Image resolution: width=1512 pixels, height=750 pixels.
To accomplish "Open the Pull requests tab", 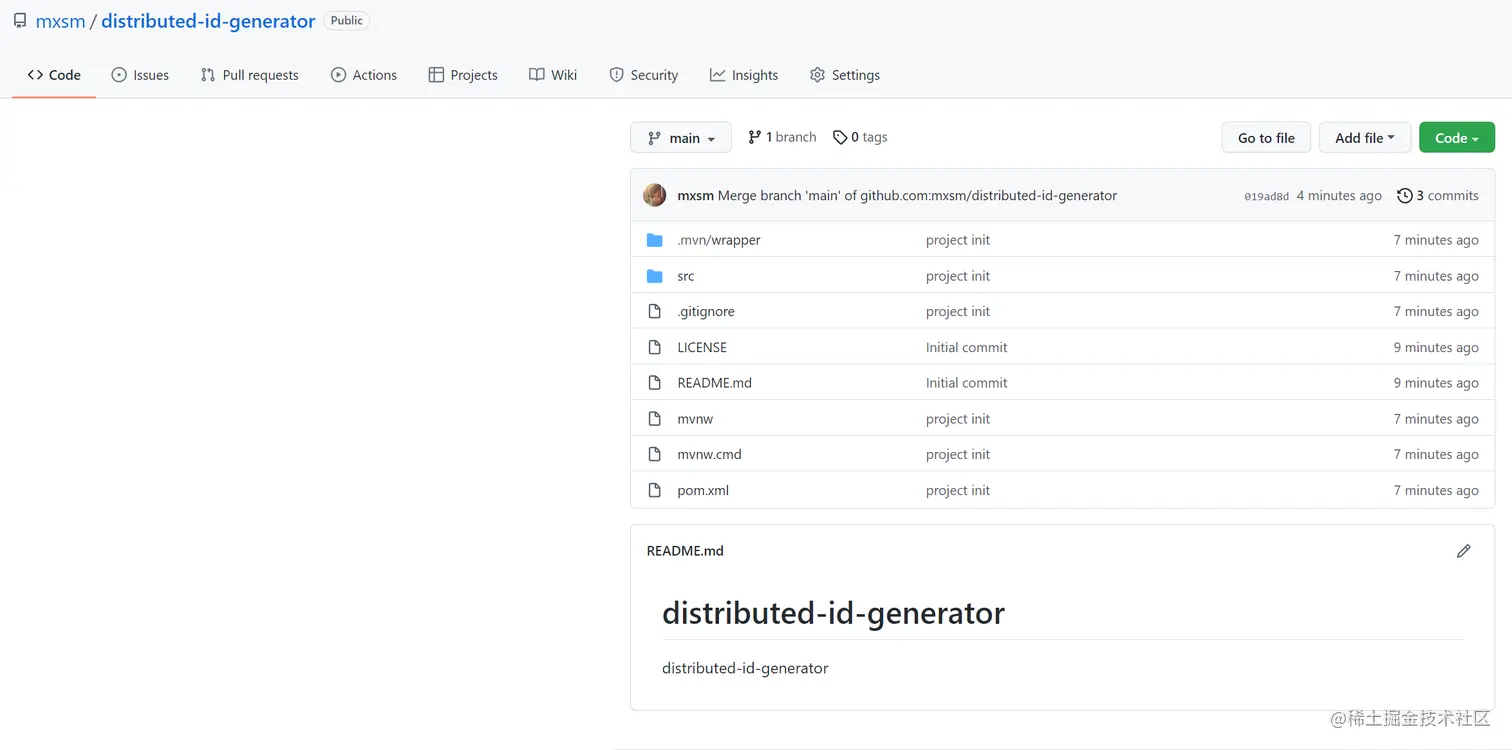I will tap(250, 75).
